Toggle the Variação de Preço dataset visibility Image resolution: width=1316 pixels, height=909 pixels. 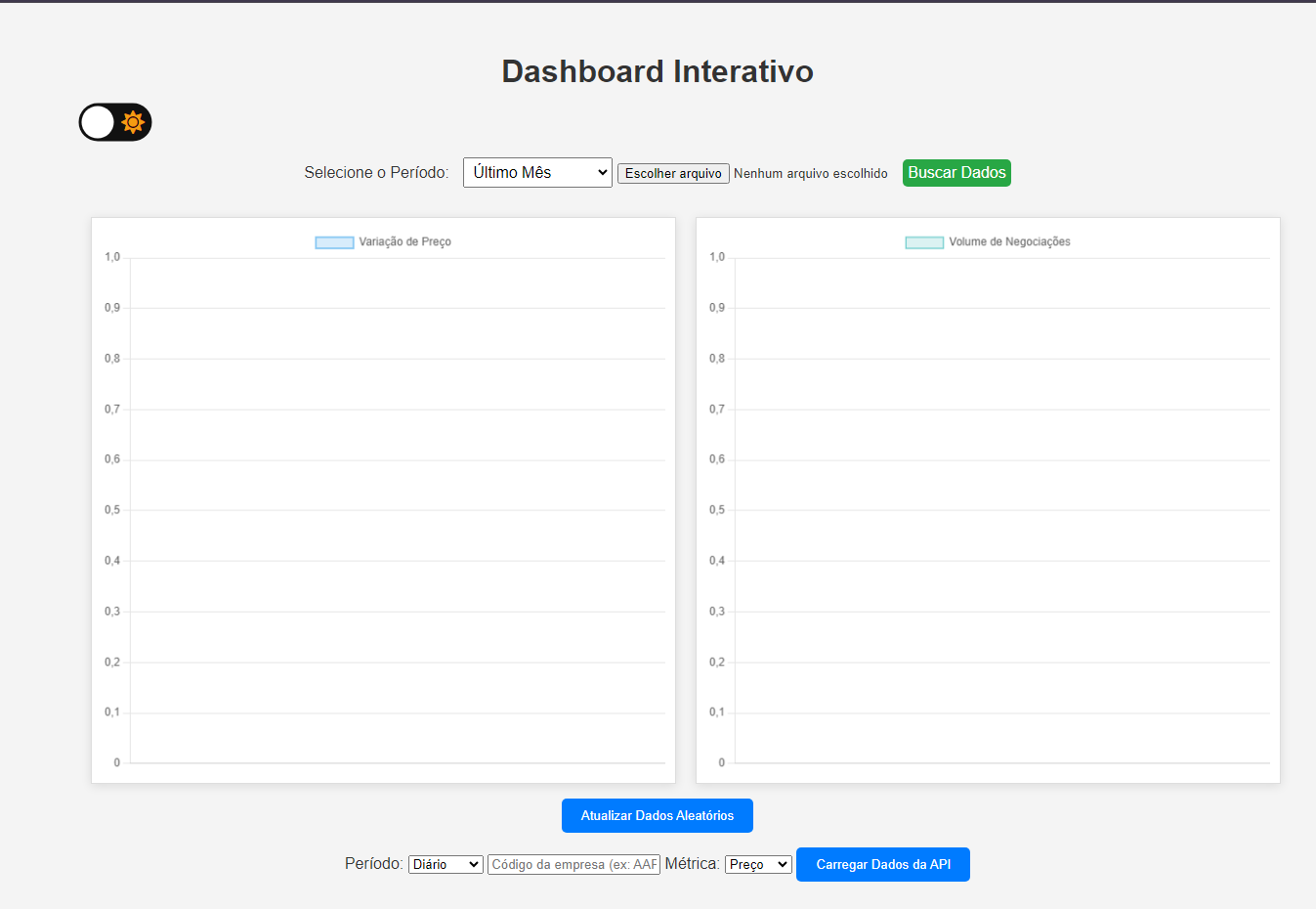click(x=382, y=240)
